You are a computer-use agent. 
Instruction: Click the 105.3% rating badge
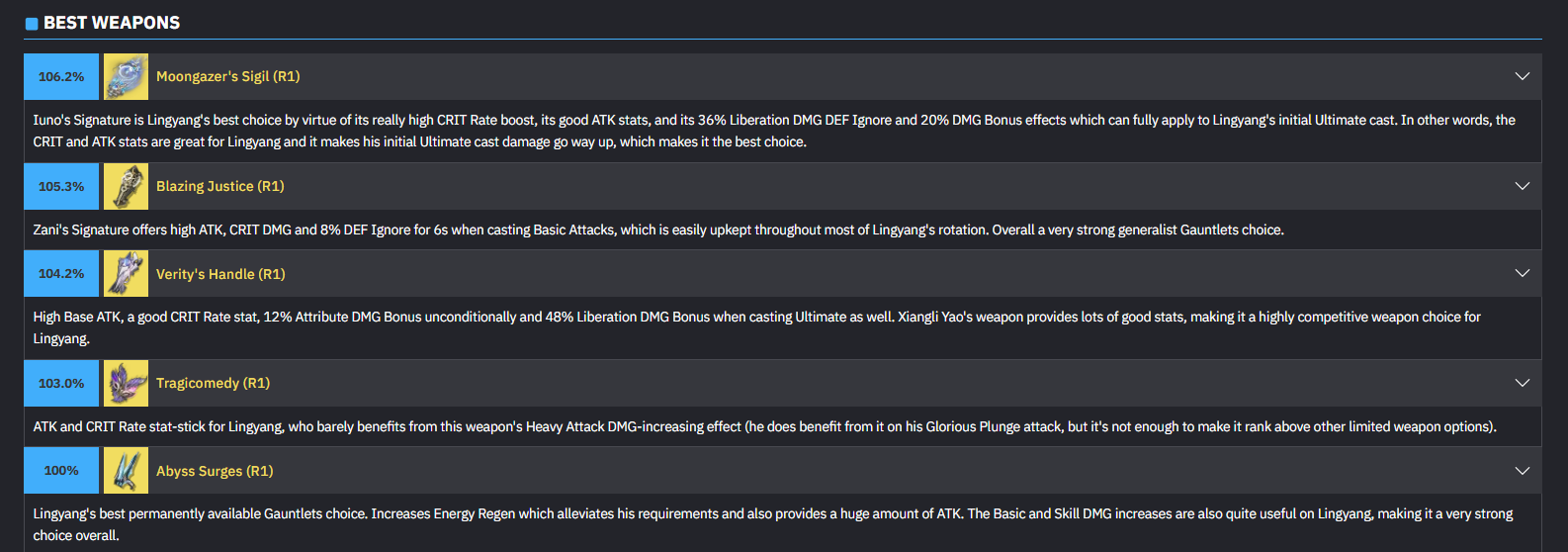(61, 186)
